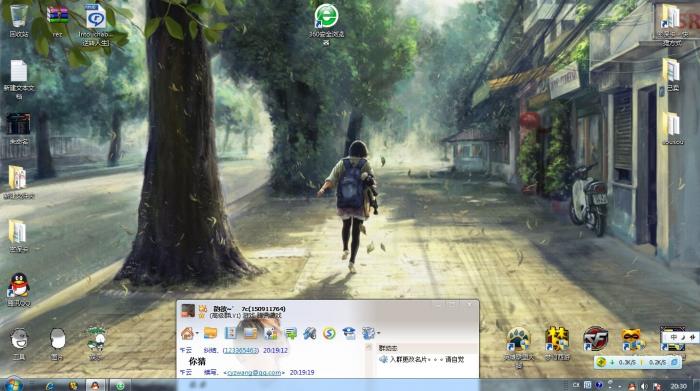Launch the 360 Secure Browser shortcut
700x391 pixels.
(326, 16)
